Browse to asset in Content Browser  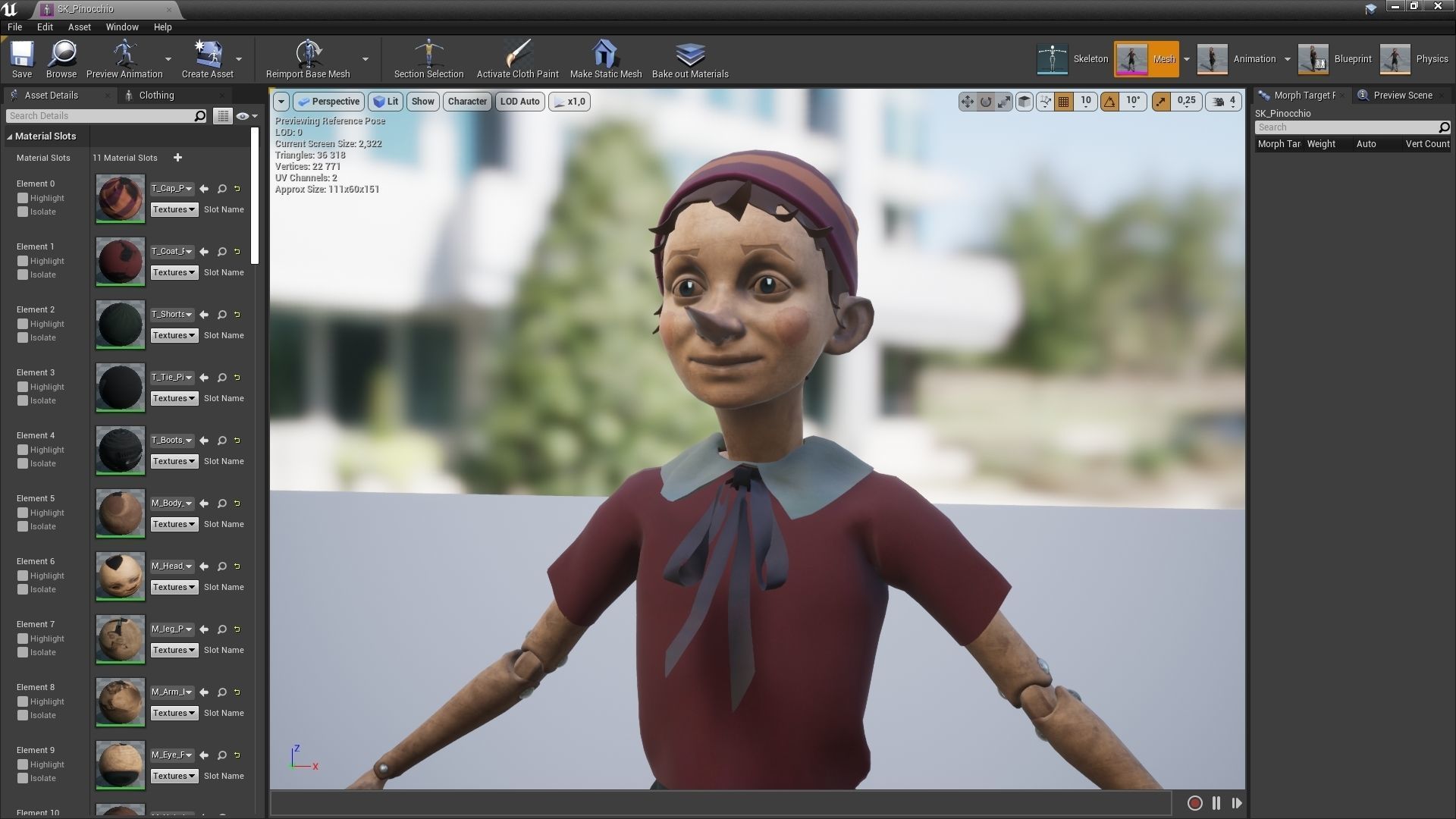61,59
